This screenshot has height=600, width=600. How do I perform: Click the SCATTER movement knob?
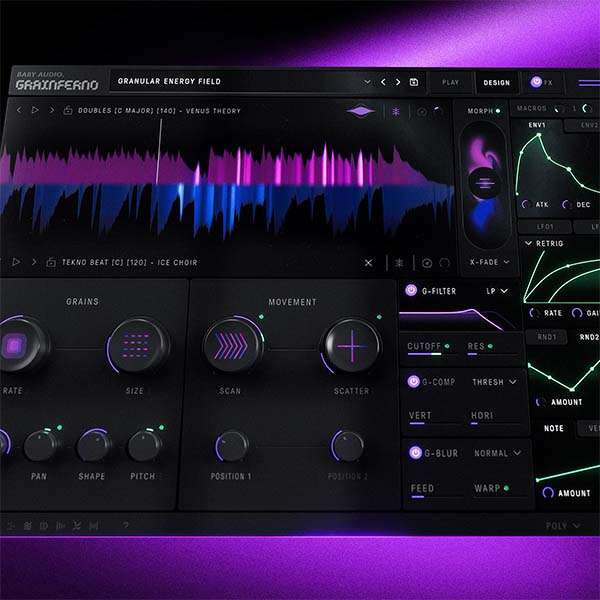(351, 346)
